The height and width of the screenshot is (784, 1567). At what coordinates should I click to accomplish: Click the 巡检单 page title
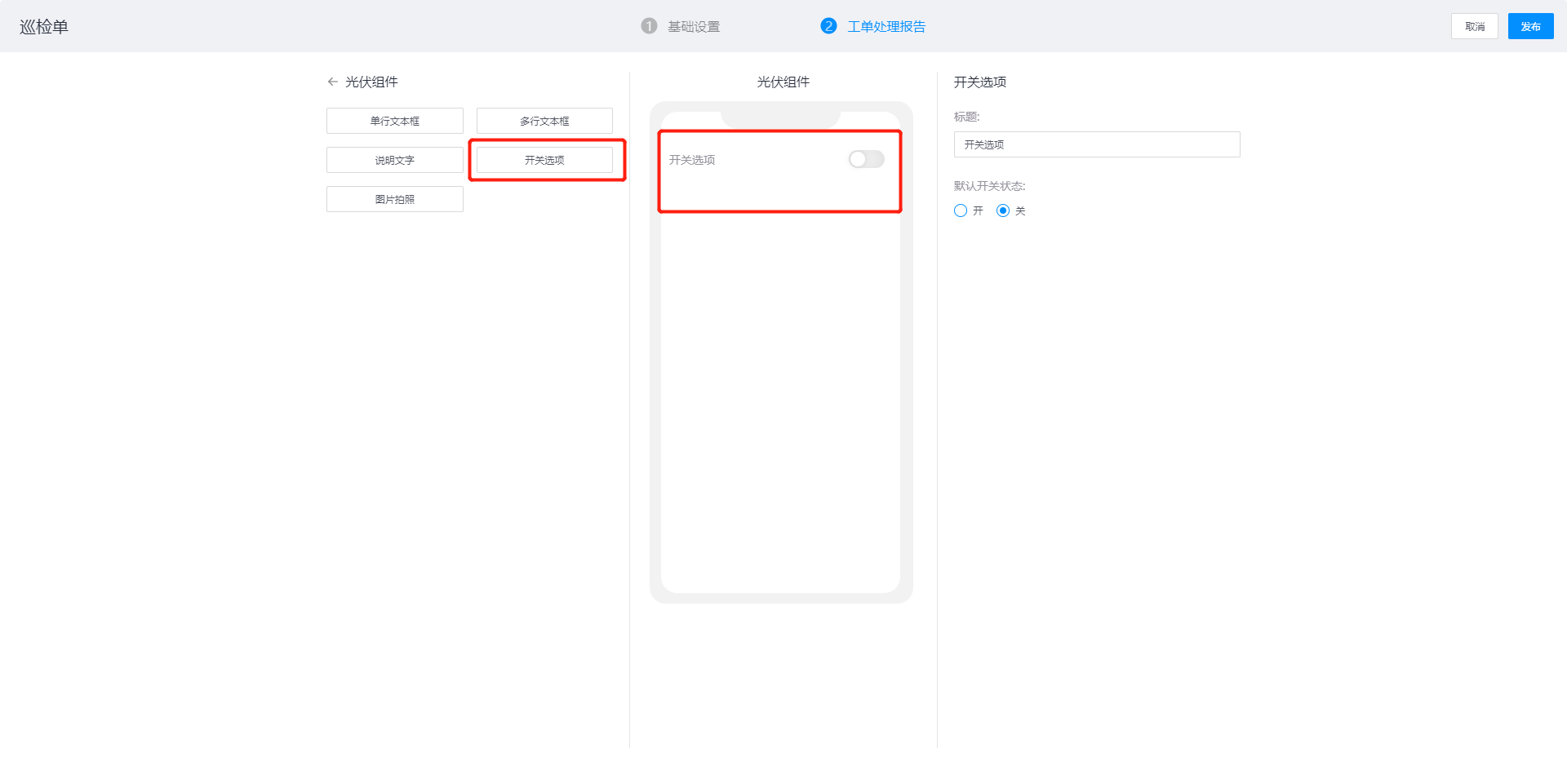click(44, 27)
